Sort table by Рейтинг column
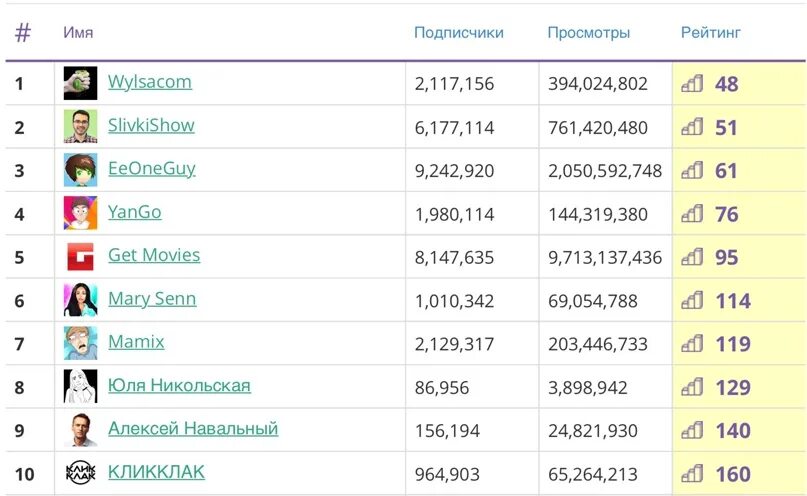This screenshot has width=807, height=496. [x=710, y=32]
